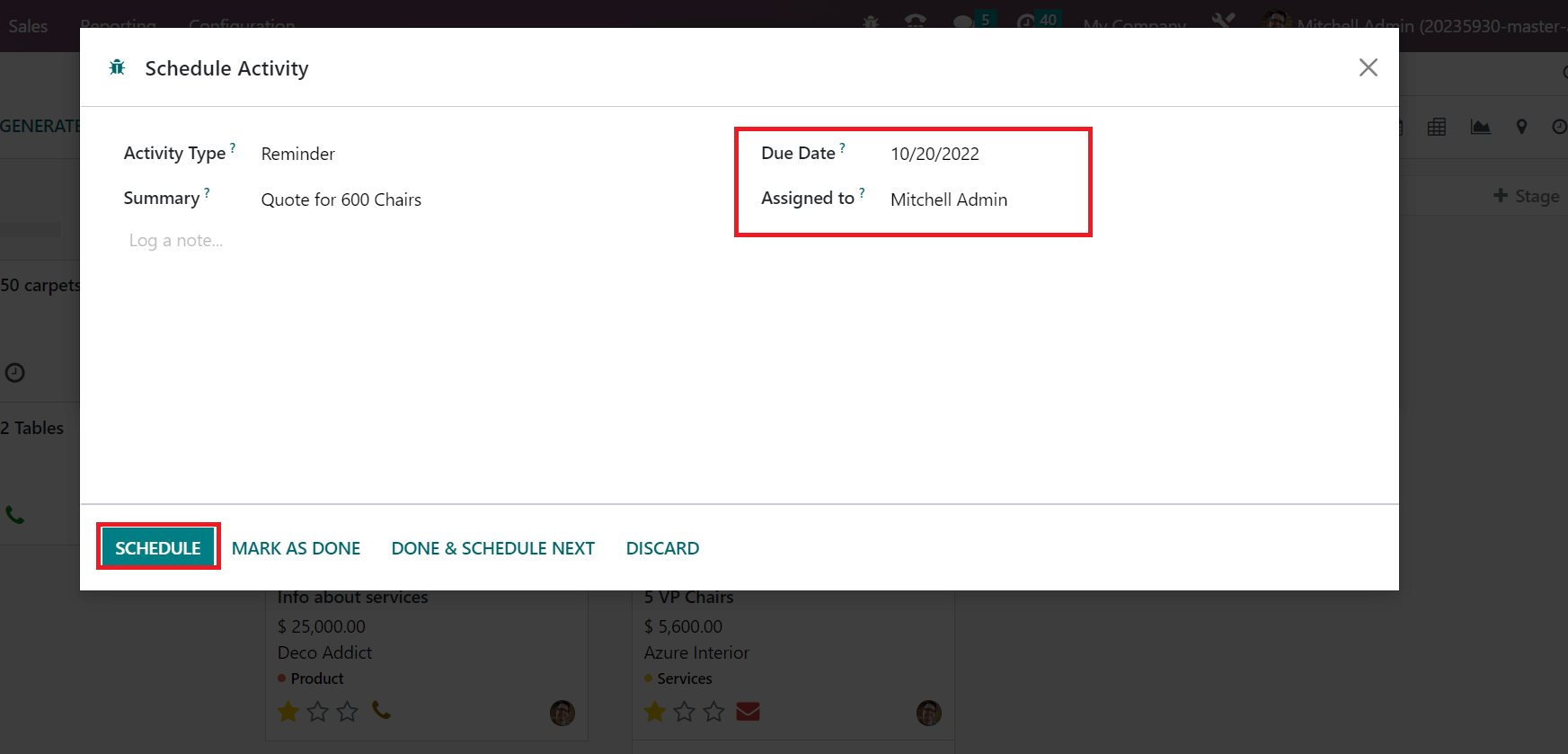Click the bug icon beside Schedule Activity title
The width and height of the screenshot is (1568, 754).
tap(117, 67)
